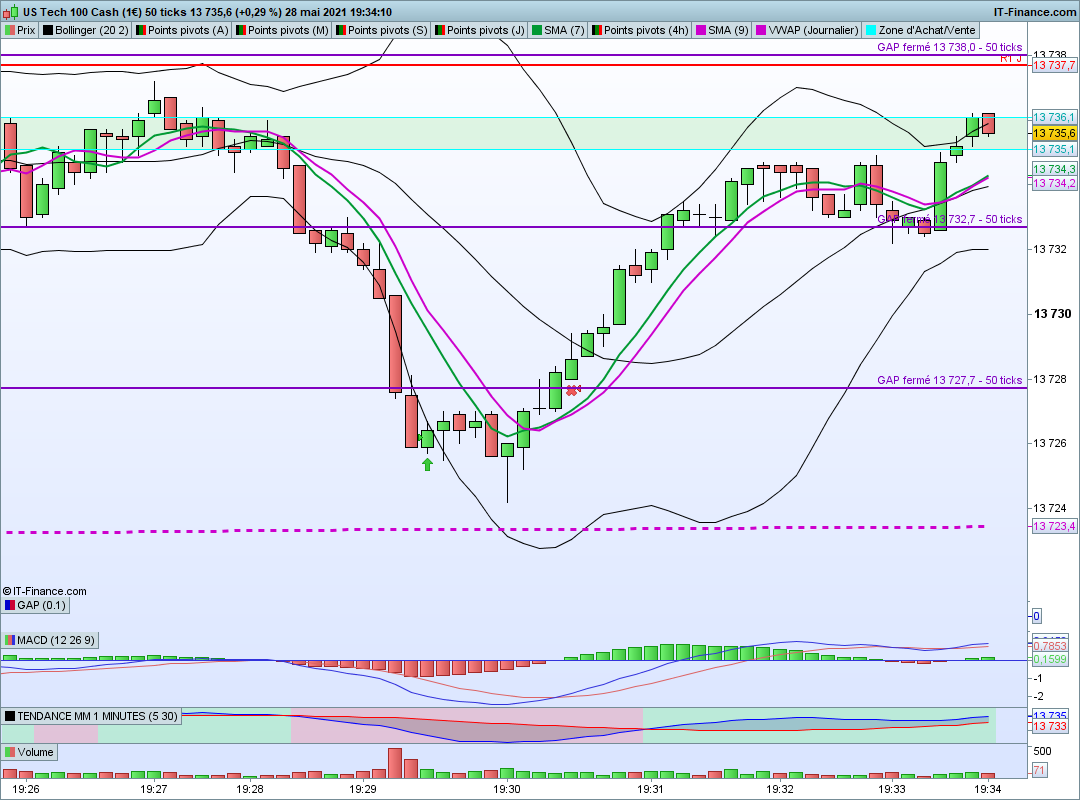Click the green SMA (7) color swatch

tap(537, 30)
